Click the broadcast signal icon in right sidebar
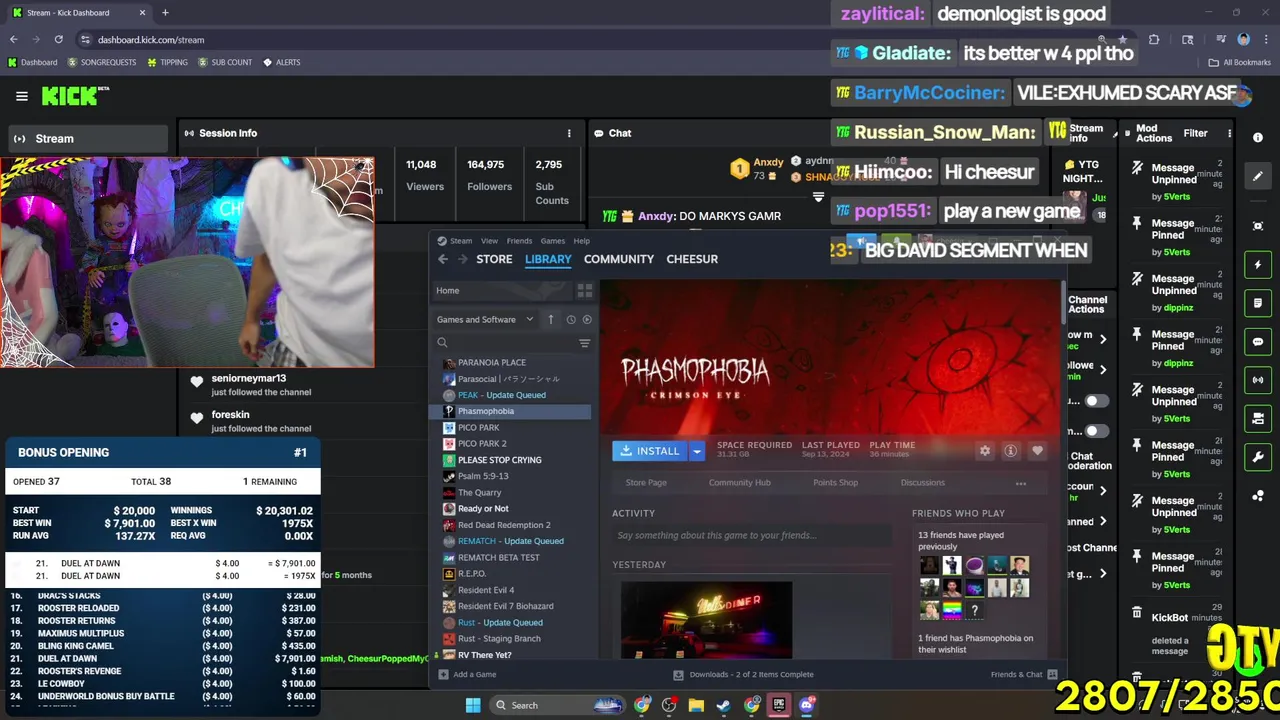 pos(1258,380)
